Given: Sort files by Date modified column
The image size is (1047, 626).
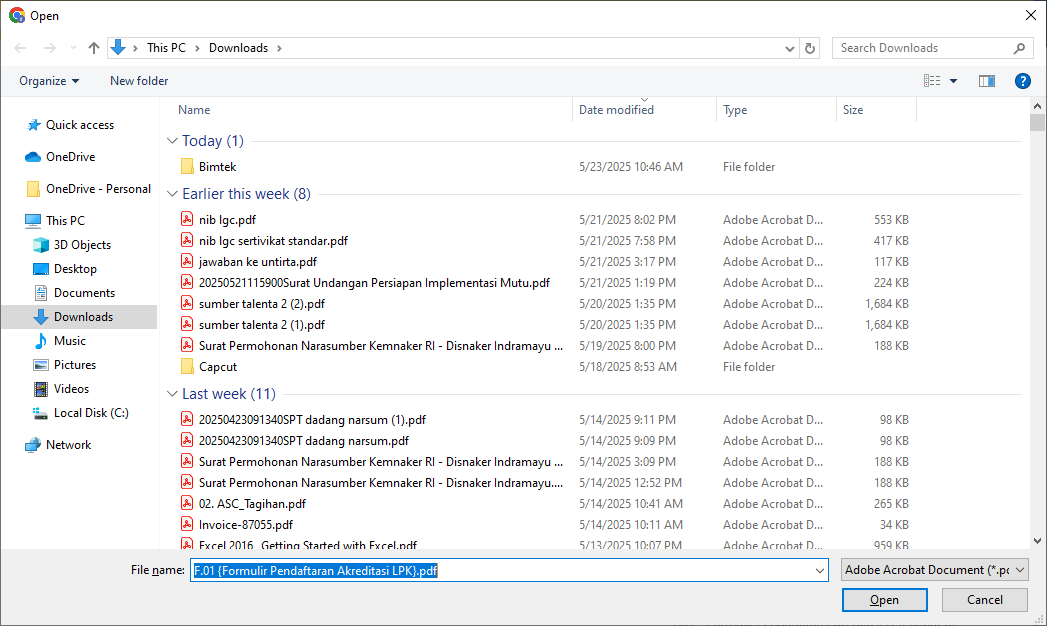Looking at the screenshot, I should [x=616, y=110].
